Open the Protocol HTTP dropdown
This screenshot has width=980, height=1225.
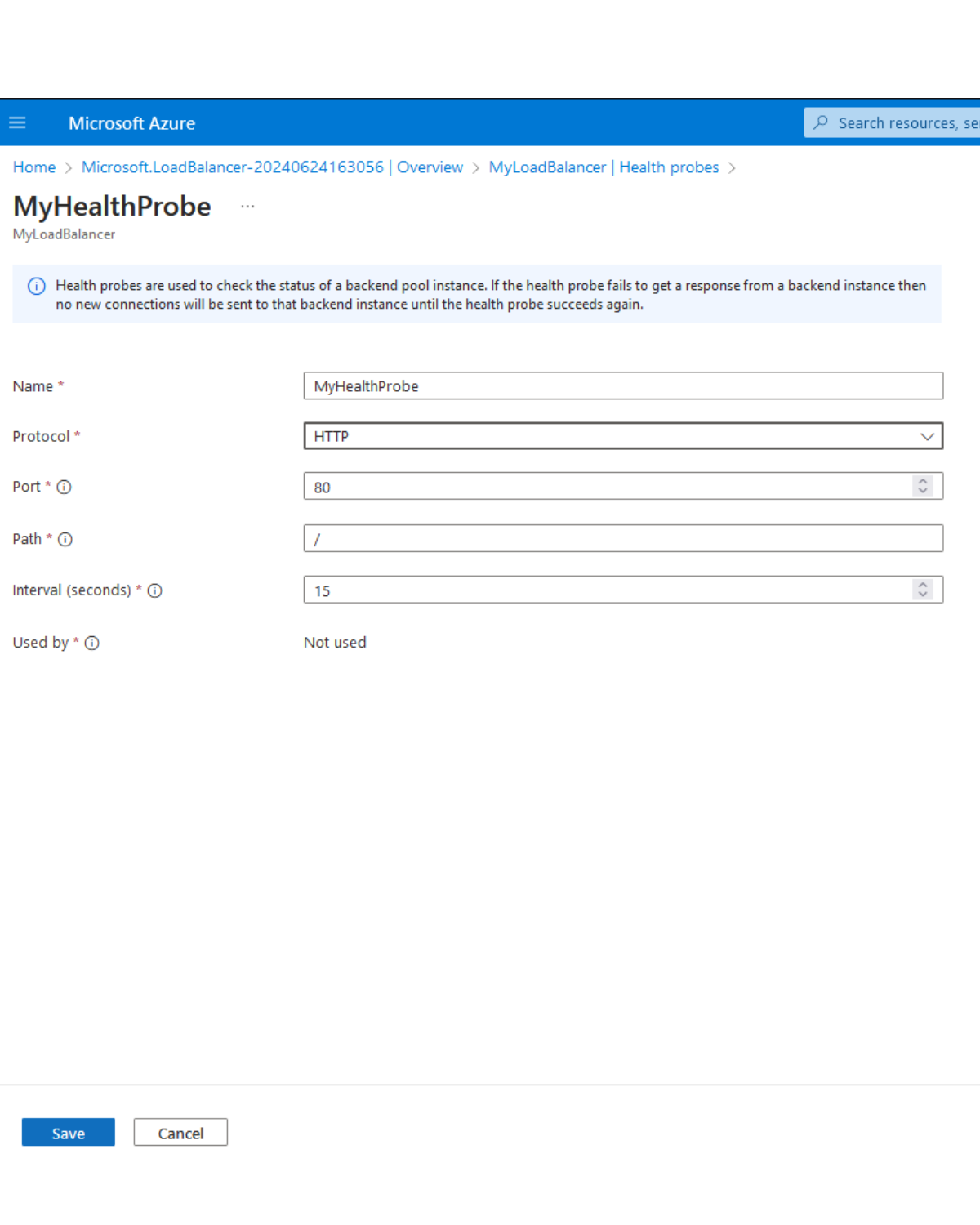[623, 436]
